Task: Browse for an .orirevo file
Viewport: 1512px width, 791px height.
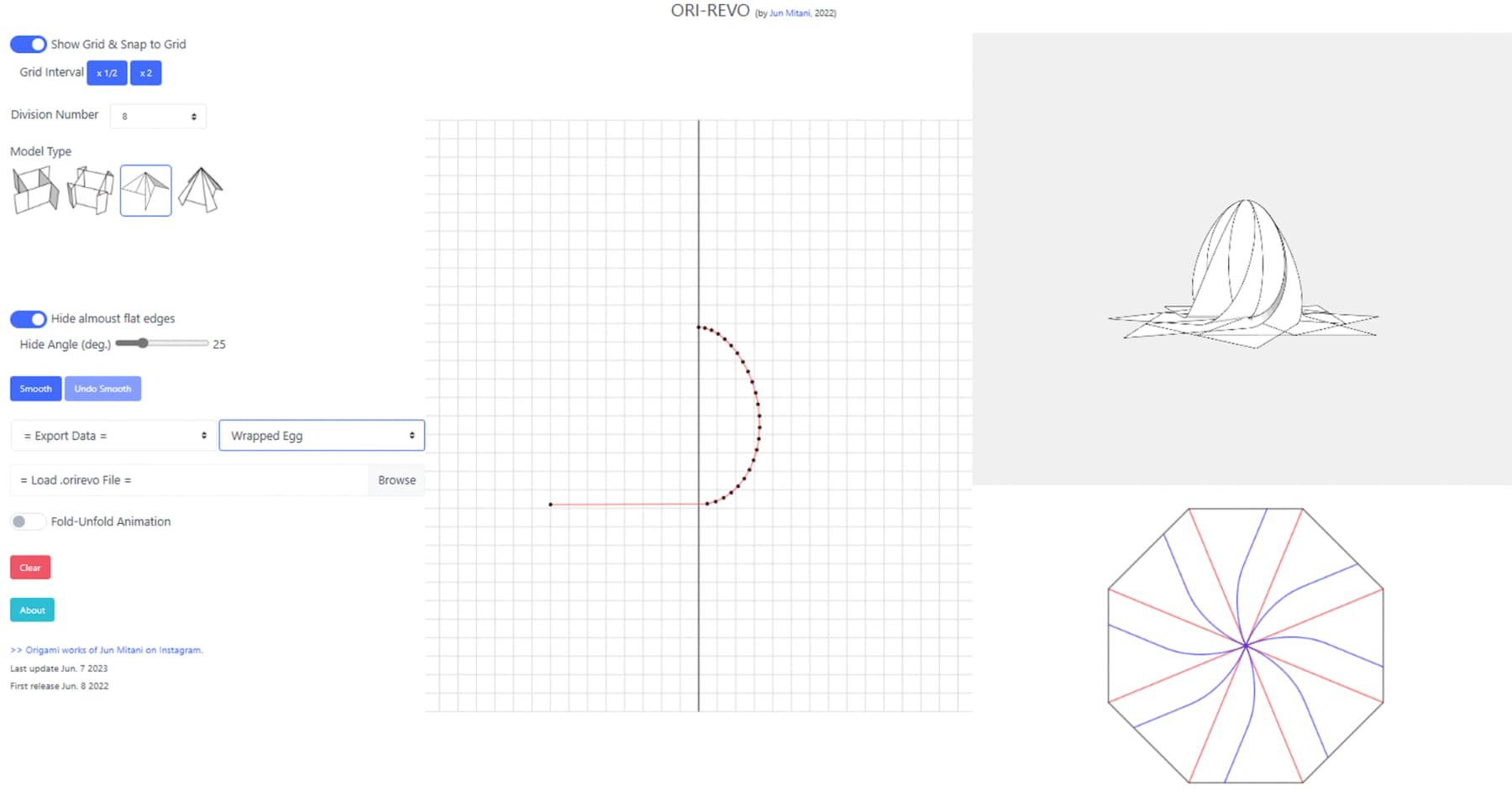Action: [x=396, y=480]
